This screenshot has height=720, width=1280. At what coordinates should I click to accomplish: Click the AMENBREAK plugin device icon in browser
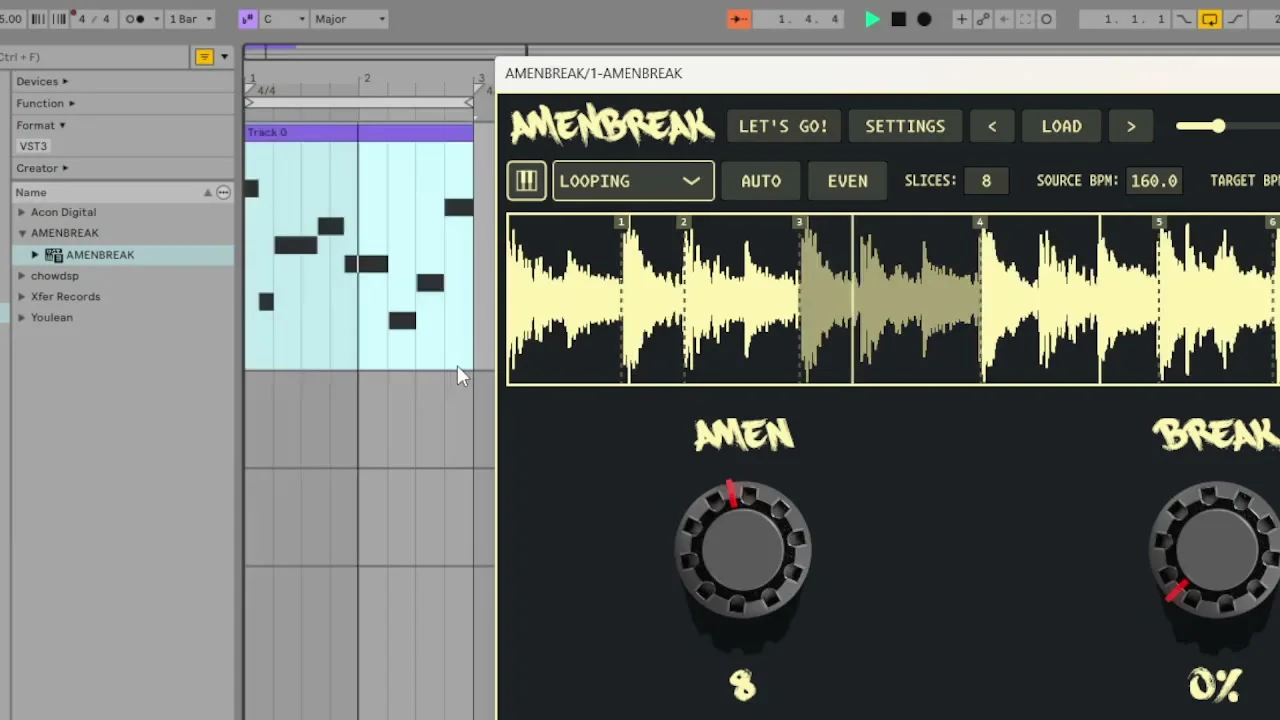54,255
